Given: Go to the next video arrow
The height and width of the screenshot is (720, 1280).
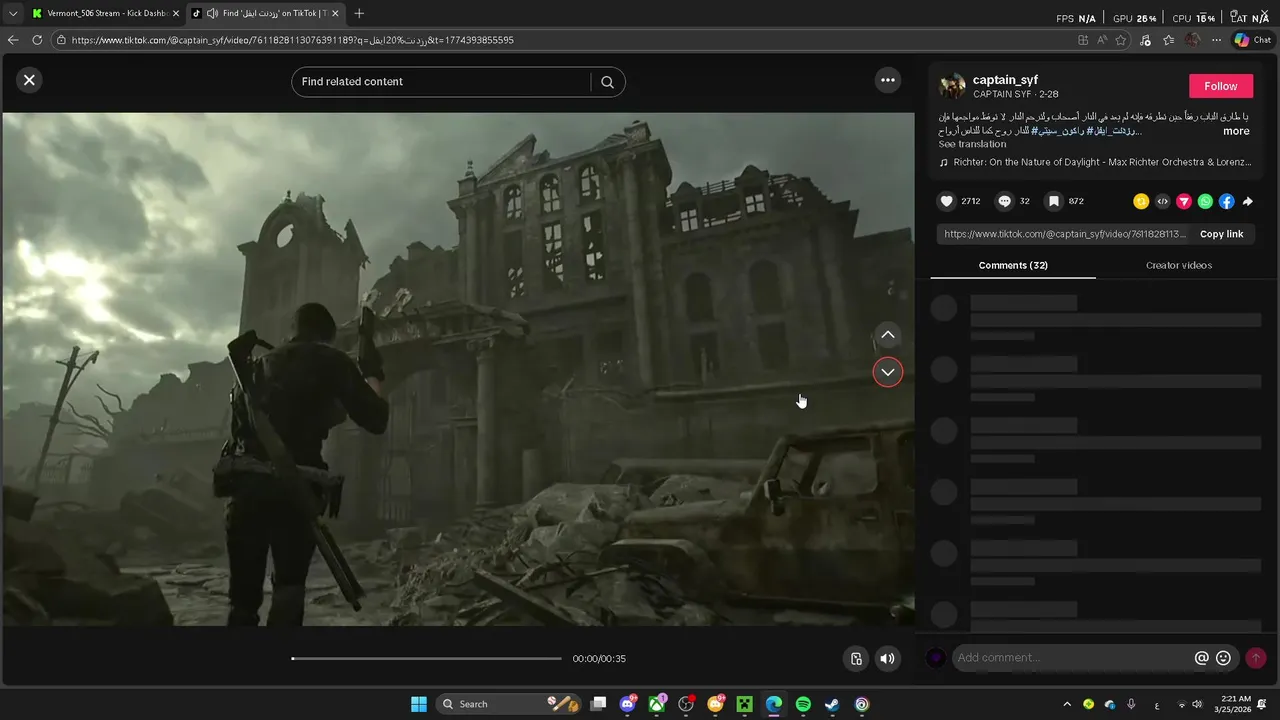Looking at the screenshot, I should [887, 372].
